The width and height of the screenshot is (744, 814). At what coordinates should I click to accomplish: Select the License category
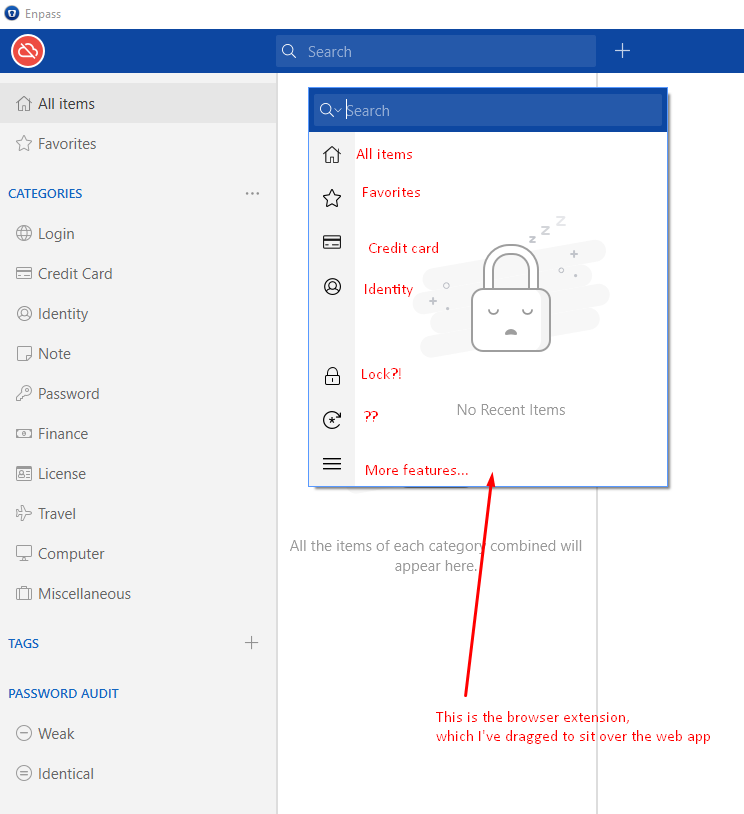(x=138, y=473)
